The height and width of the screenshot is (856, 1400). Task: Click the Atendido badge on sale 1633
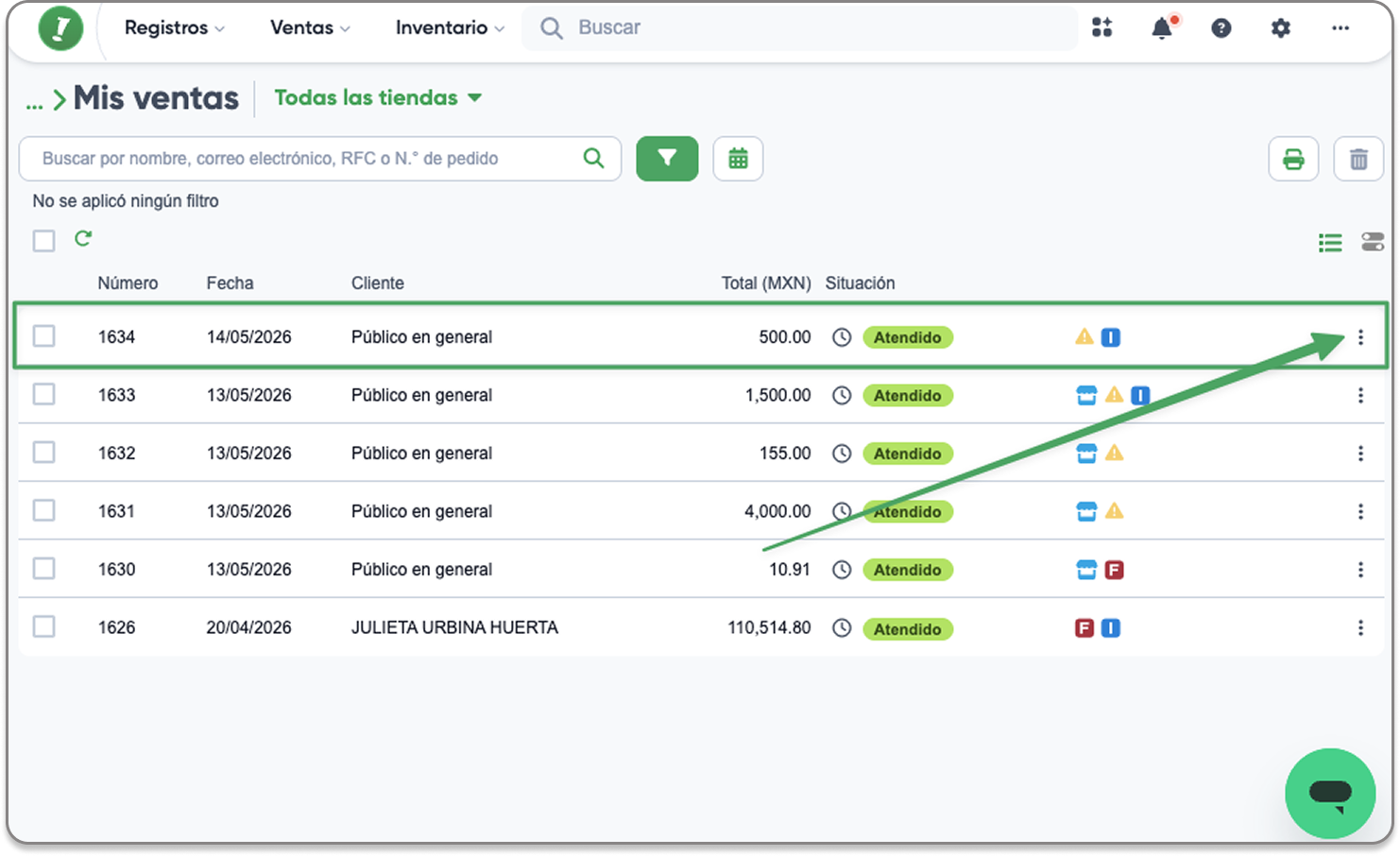point(908,396)
